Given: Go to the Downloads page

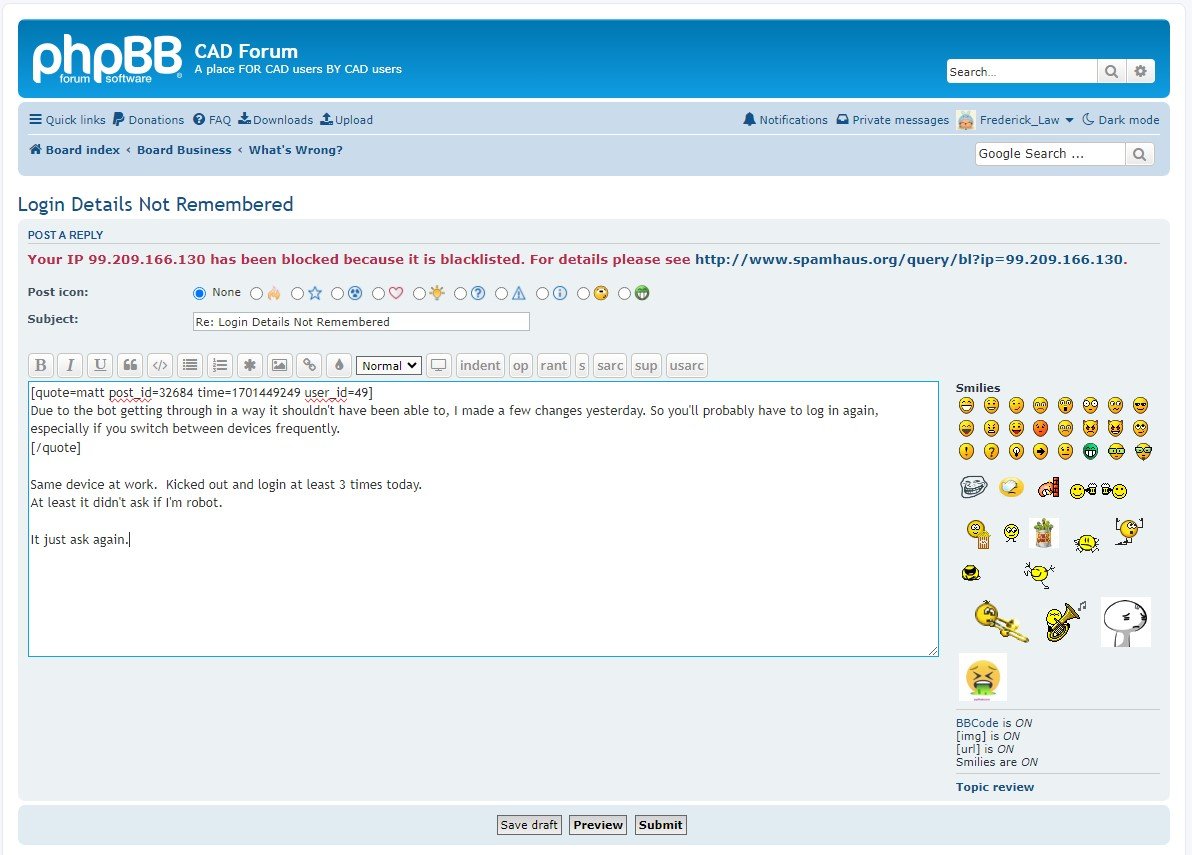Looking at the screenshot, I should click(x=275, y=120).
